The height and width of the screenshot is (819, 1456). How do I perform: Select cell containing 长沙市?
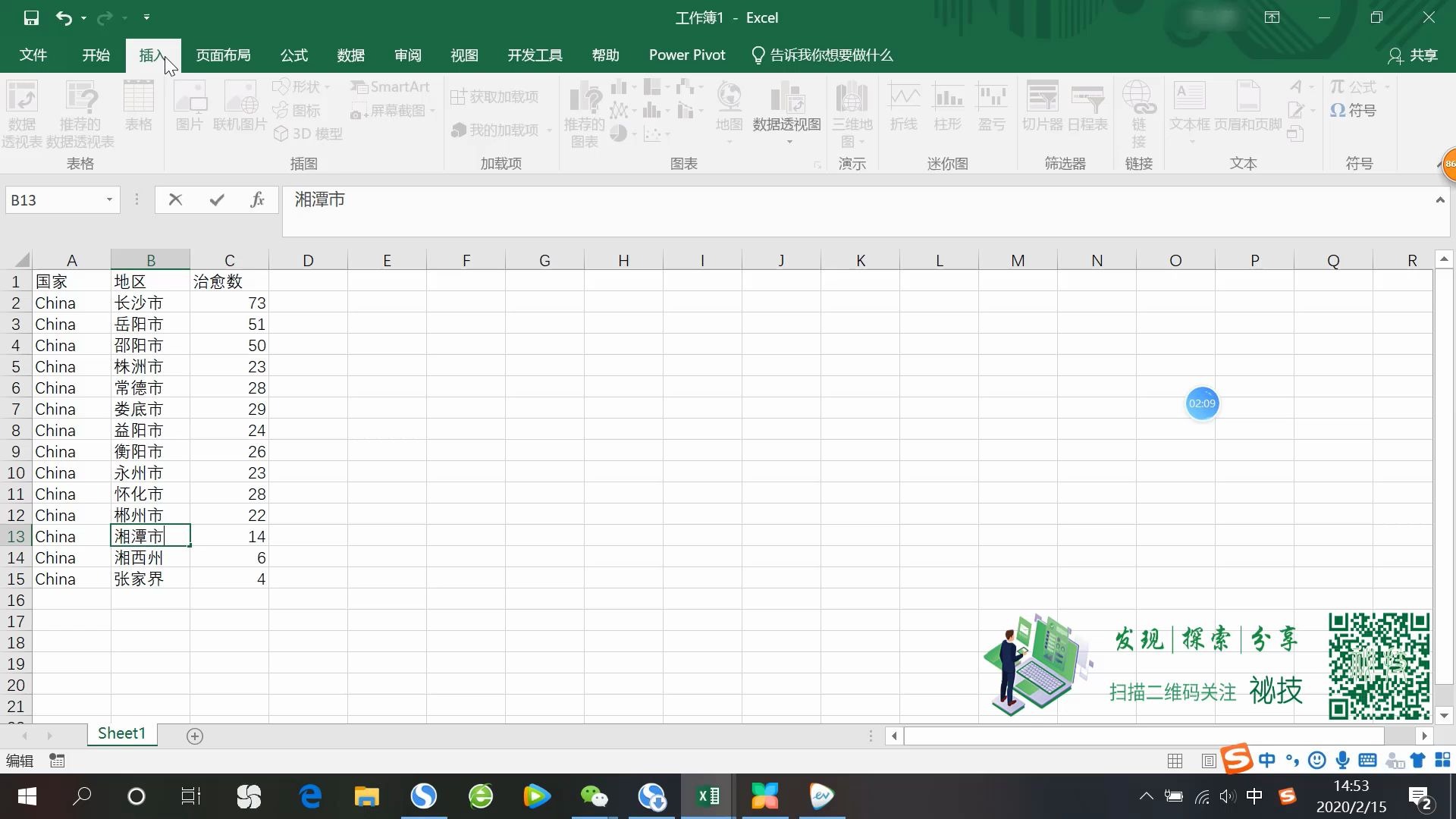(x=150, y=303)
